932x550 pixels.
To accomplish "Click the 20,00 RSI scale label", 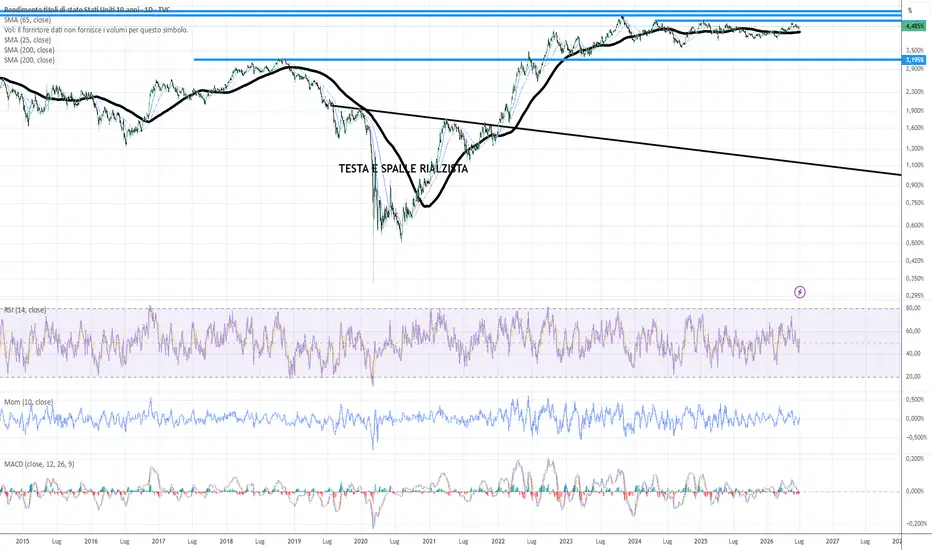I will [914, 376].
